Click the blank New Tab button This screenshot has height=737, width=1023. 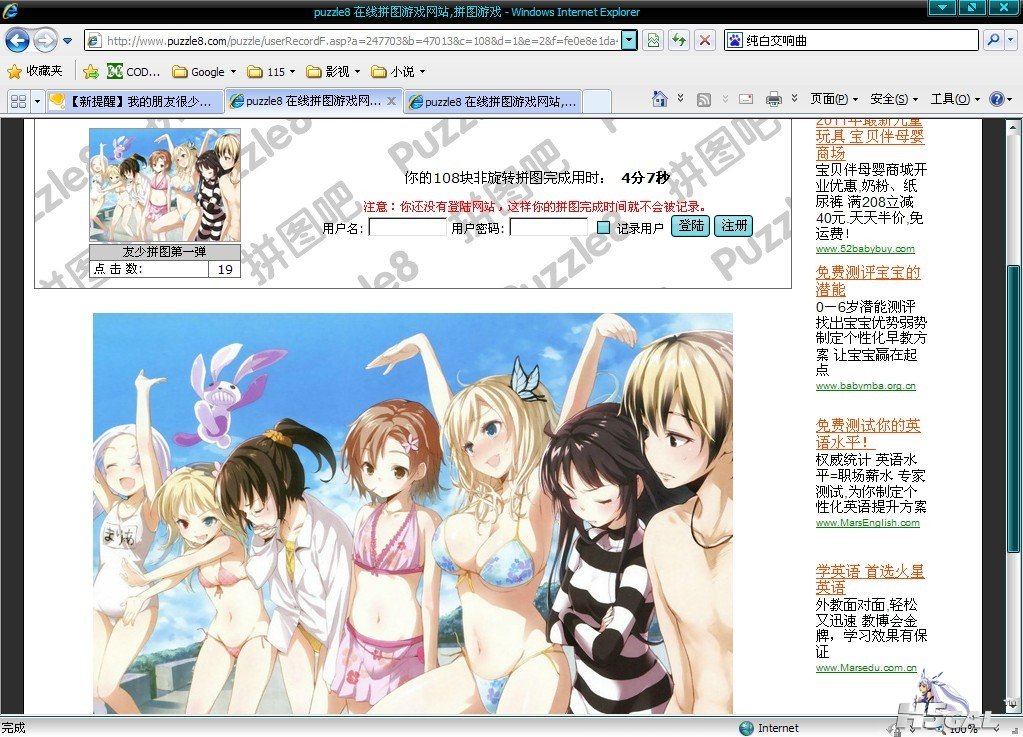597,101
